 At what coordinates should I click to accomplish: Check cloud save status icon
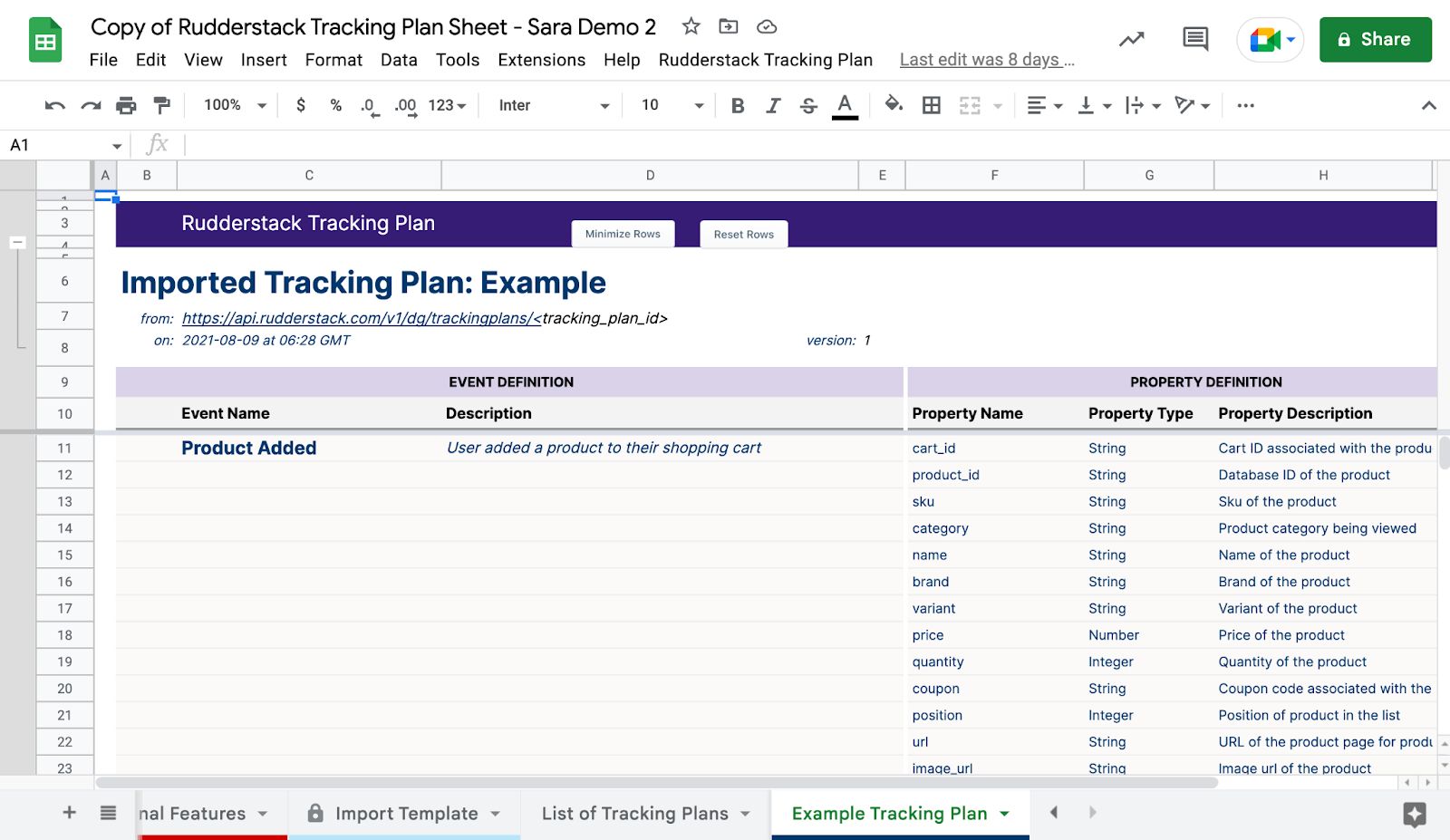[x=767, y=27]
